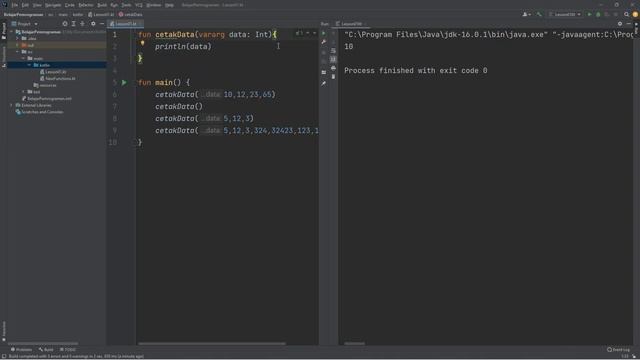
Task: Open the File menu
Action: coord(15,5)
